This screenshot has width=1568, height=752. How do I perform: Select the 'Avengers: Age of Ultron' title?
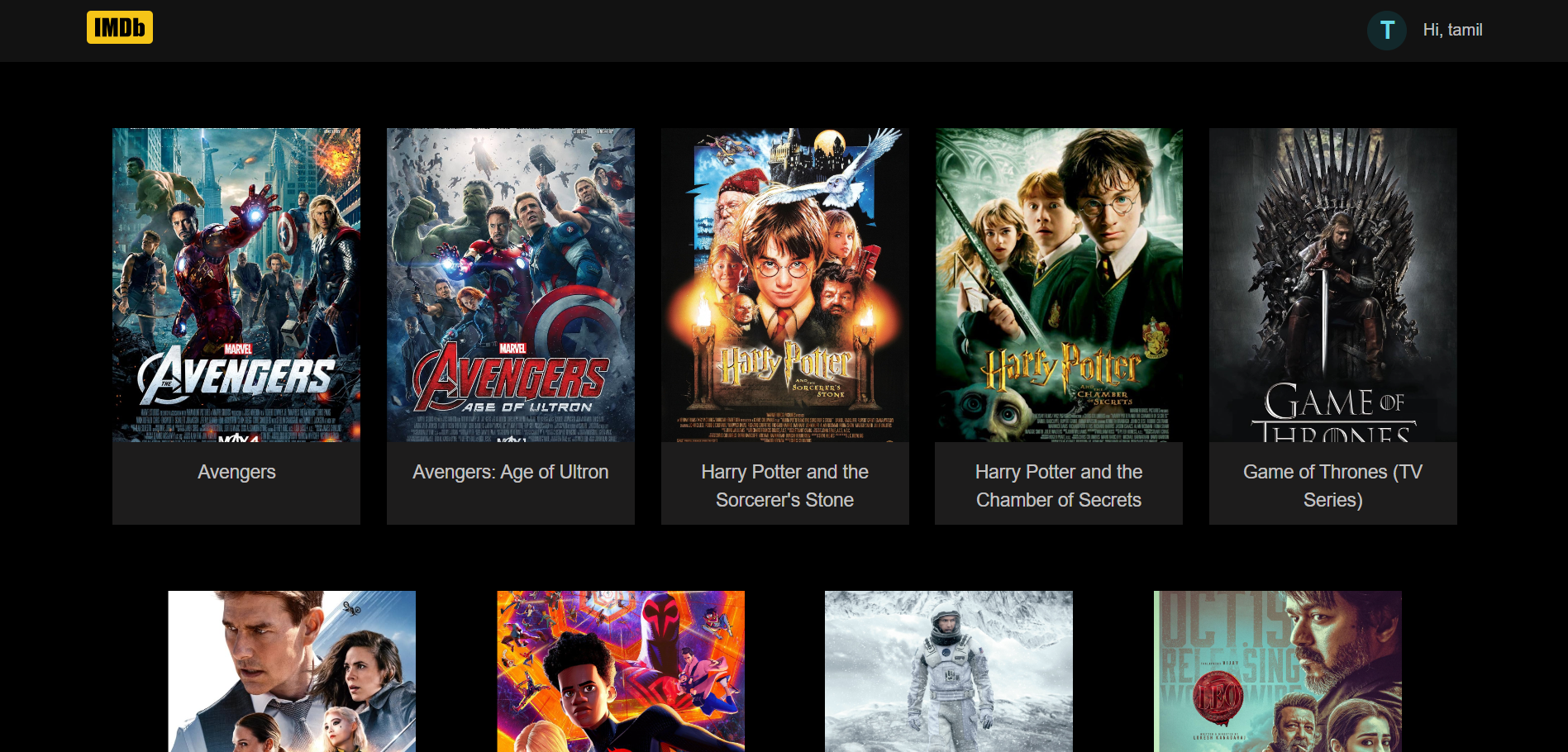pyautogui.click(x=511, y=472)
